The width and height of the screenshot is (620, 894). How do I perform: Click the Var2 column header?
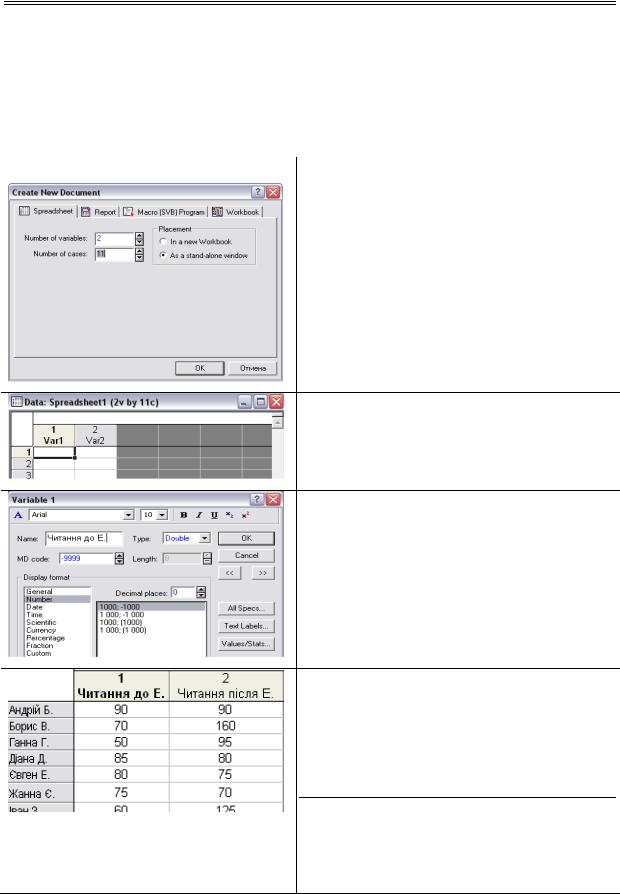click(x=95, y=435)
